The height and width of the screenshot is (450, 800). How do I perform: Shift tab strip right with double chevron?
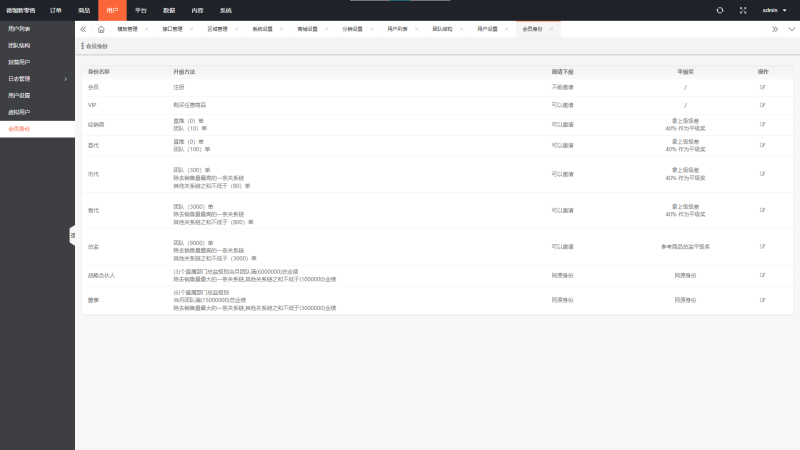[x=775, y=29]
